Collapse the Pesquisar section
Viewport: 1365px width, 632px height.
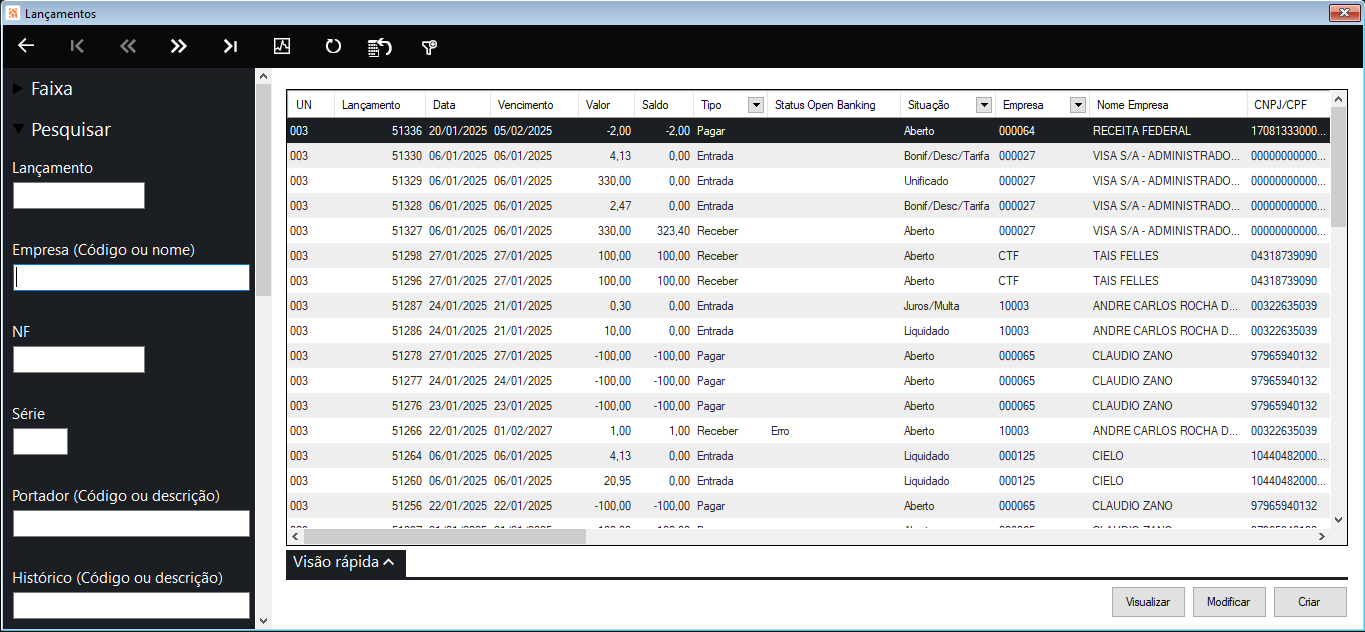(61, 130)
